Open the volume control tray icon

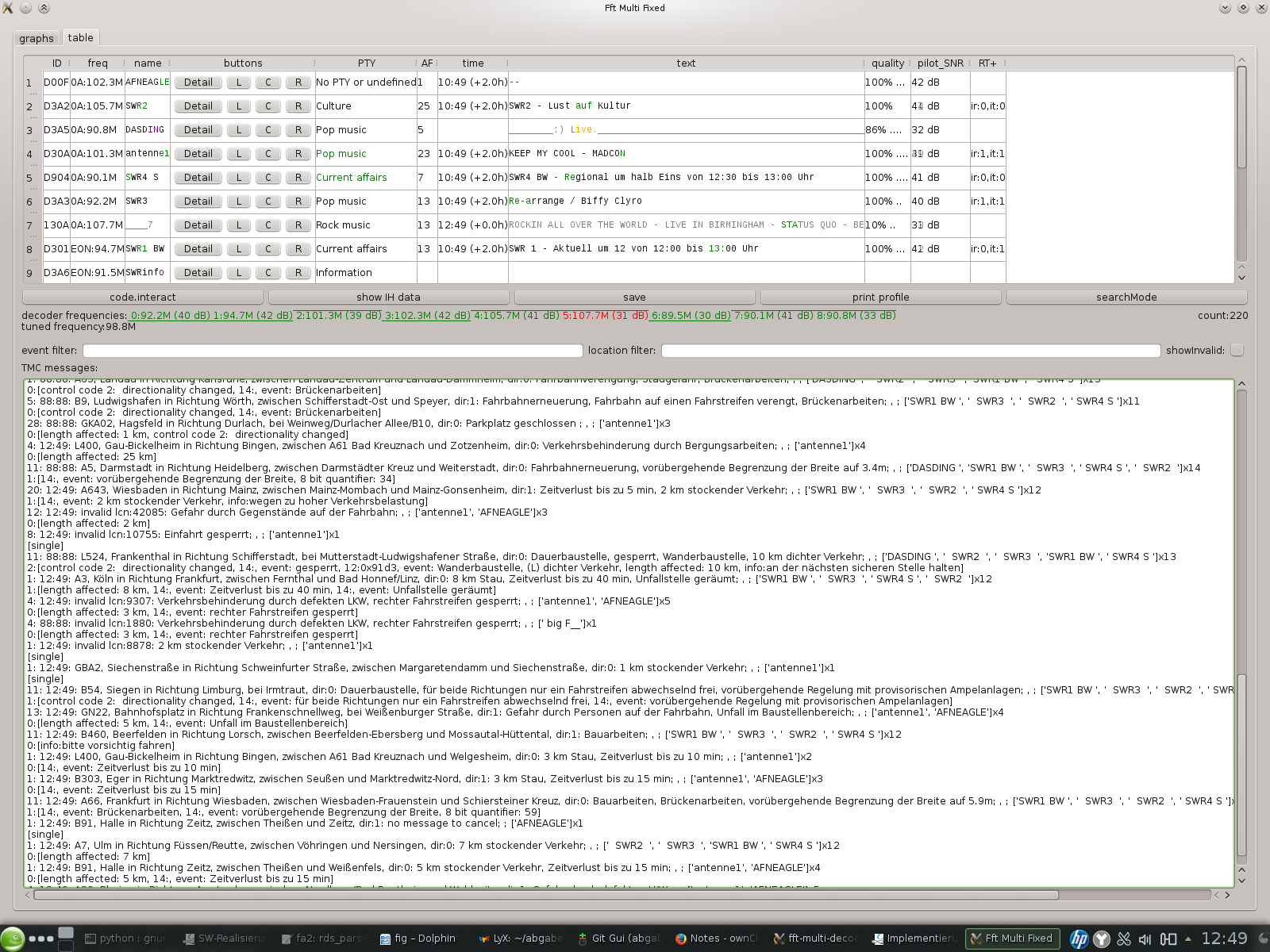[1145, 939]
